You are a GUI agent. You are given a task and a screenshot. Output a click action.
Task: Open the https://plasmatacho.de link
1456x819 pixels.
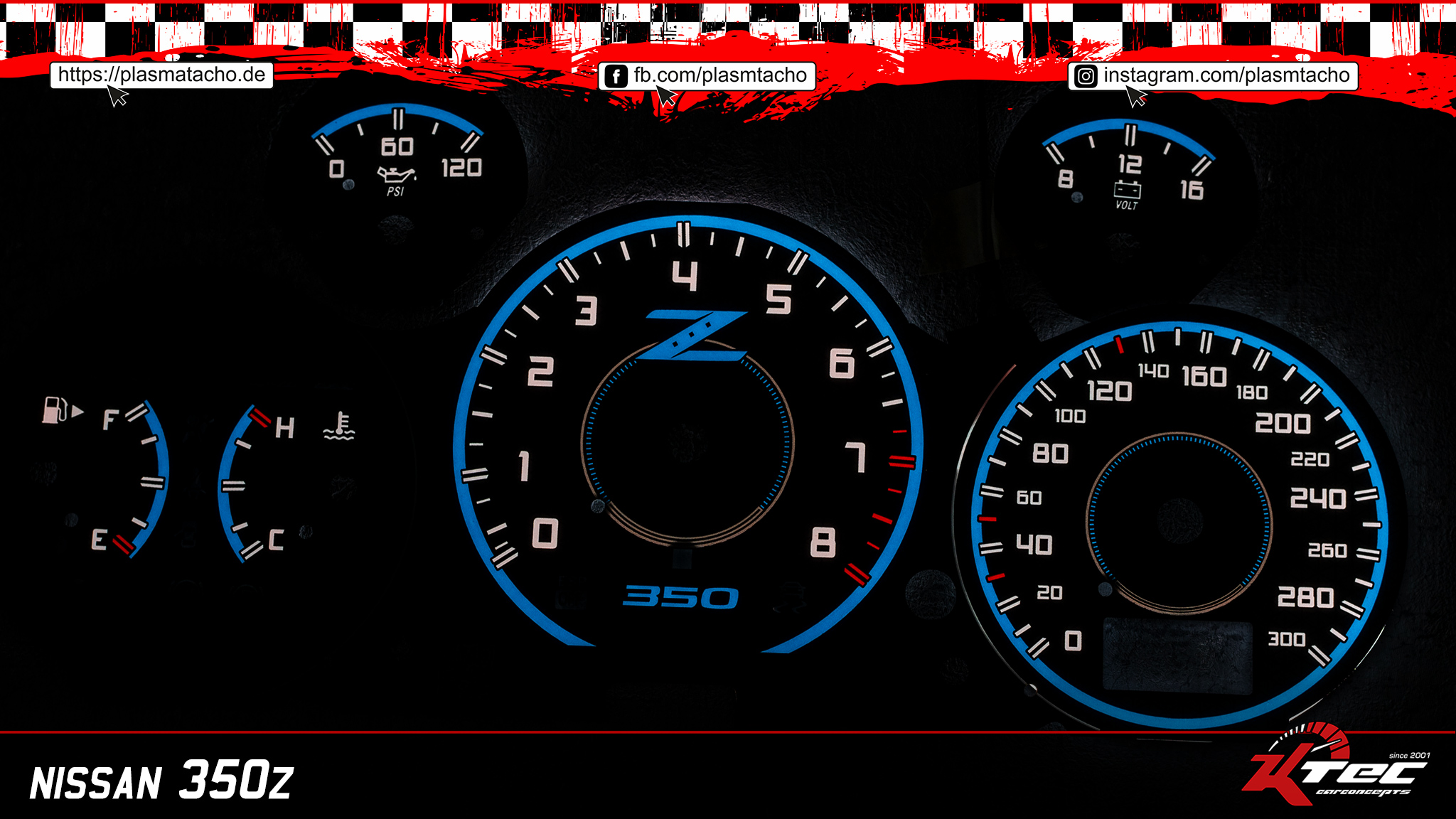click(x=161, y=75)
